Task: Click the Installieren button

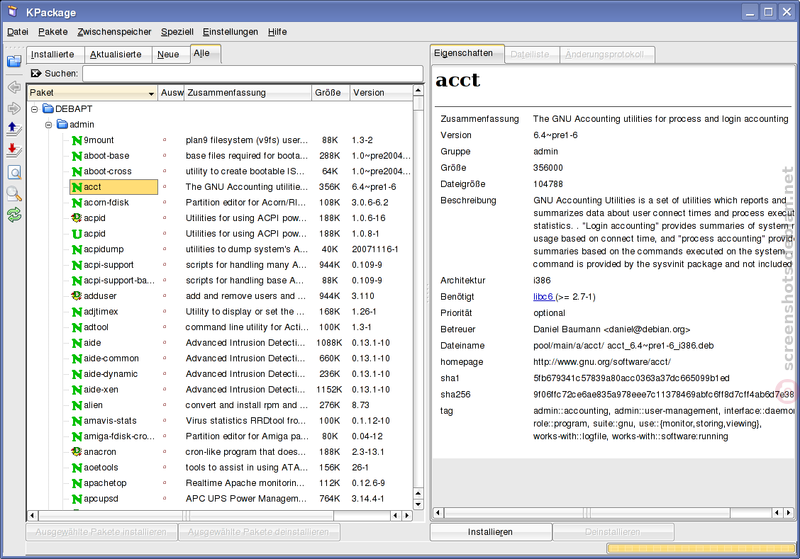Action: pos(491,532)
